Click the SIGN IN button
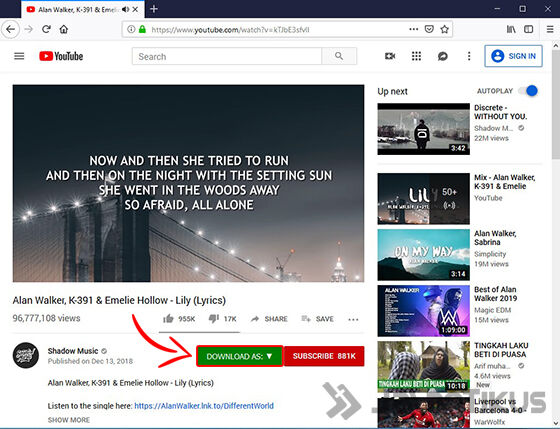This screenshot has height=429, width=560. click(x=513, y=56)
